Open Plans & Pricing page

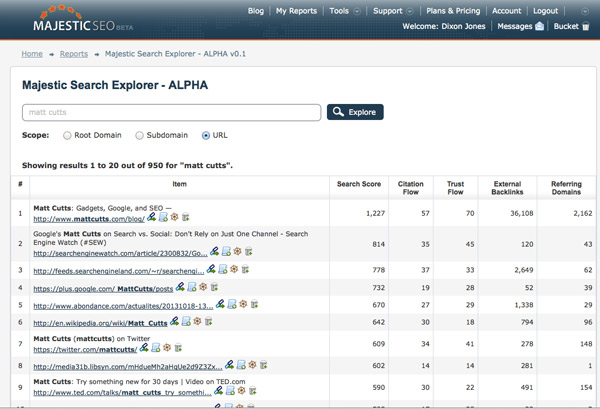453,11
